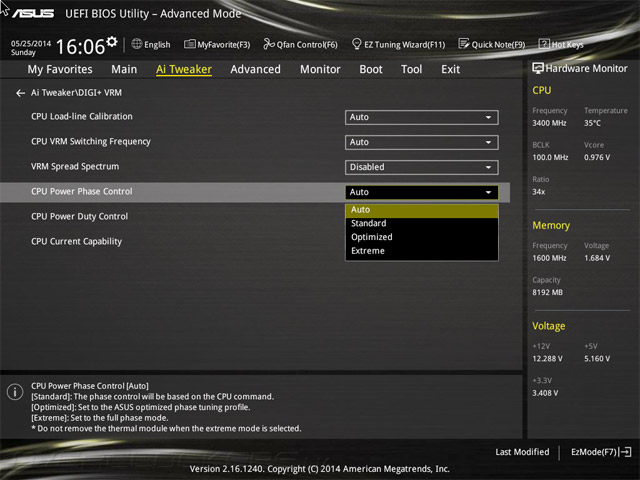The height and width of the screenshot is (480, 640).
Task: Select the CPU Power Phase Control label
Action: pyautogui.click(x=82, y=191)
